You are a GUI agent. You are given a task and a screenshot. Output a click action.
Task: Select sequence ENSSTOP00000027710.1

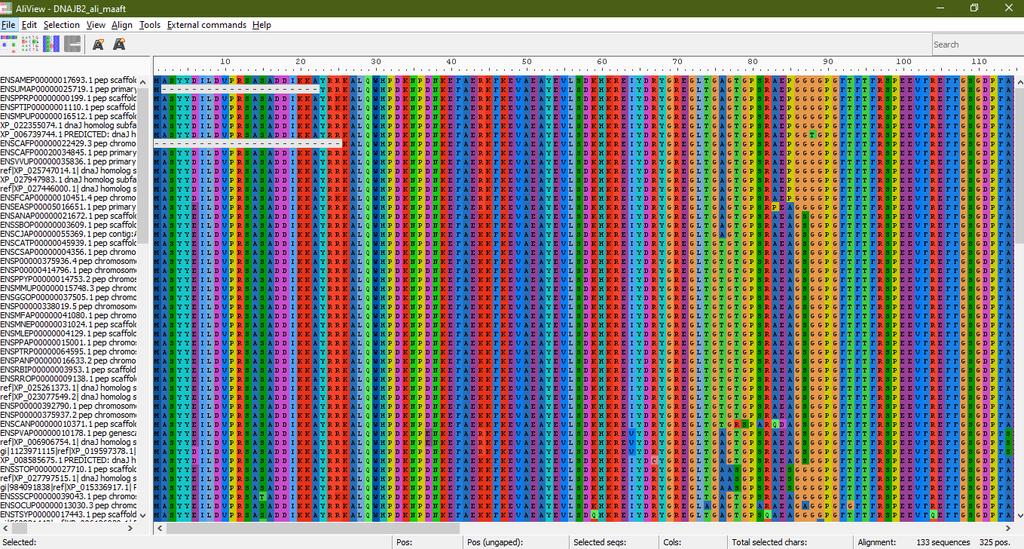[x=69, y=469]
